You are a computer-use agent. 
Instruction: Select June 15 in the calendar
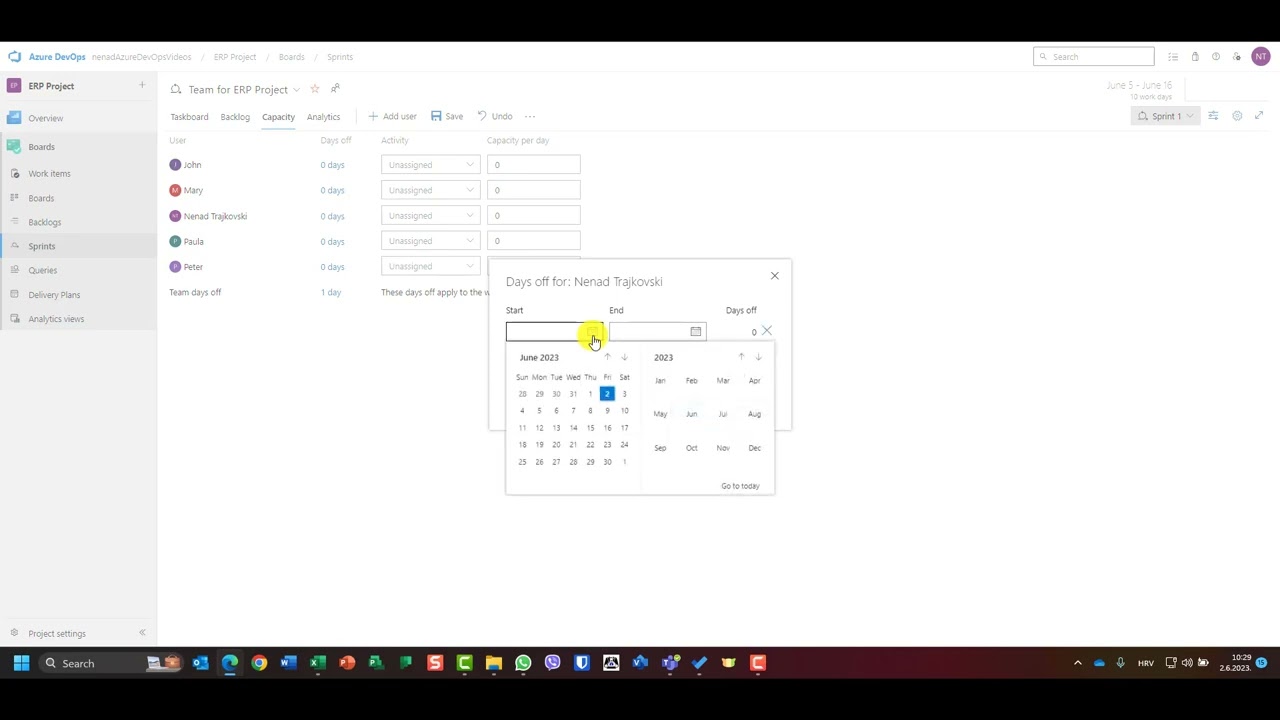[x=590, y=428]
